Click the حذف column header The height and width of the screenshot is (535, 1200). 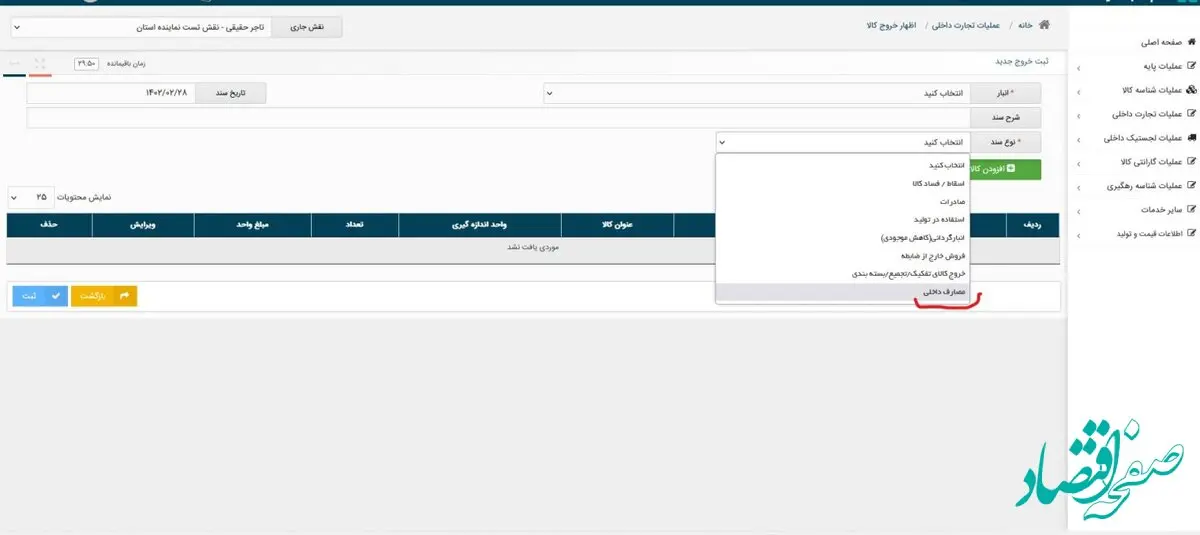click(x=49, y=225)
